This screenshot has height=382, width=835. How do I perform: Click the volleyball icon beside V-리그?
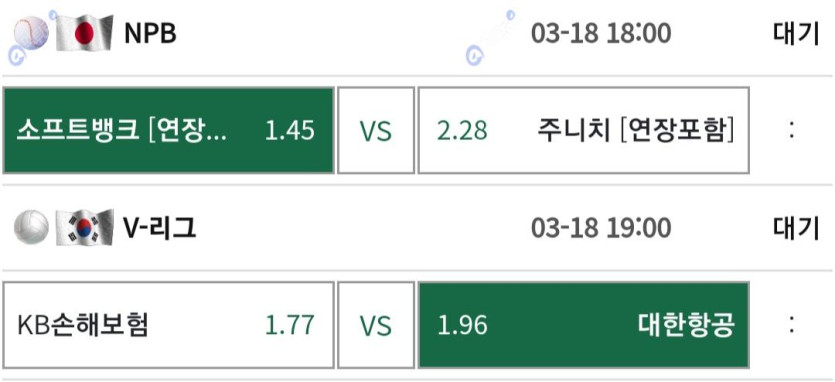[x=31, y=227]
